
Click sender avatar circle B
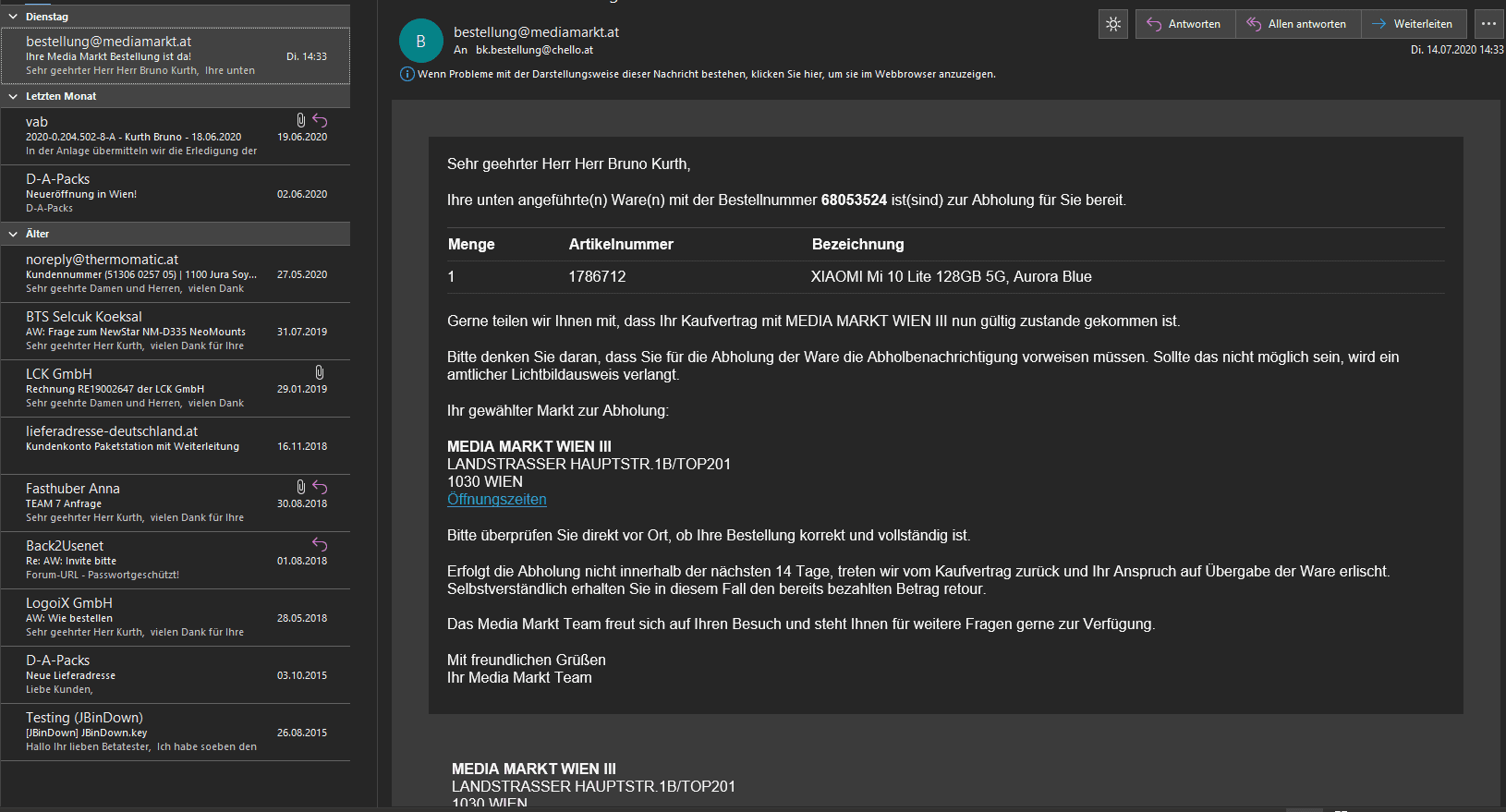[421, 41]
